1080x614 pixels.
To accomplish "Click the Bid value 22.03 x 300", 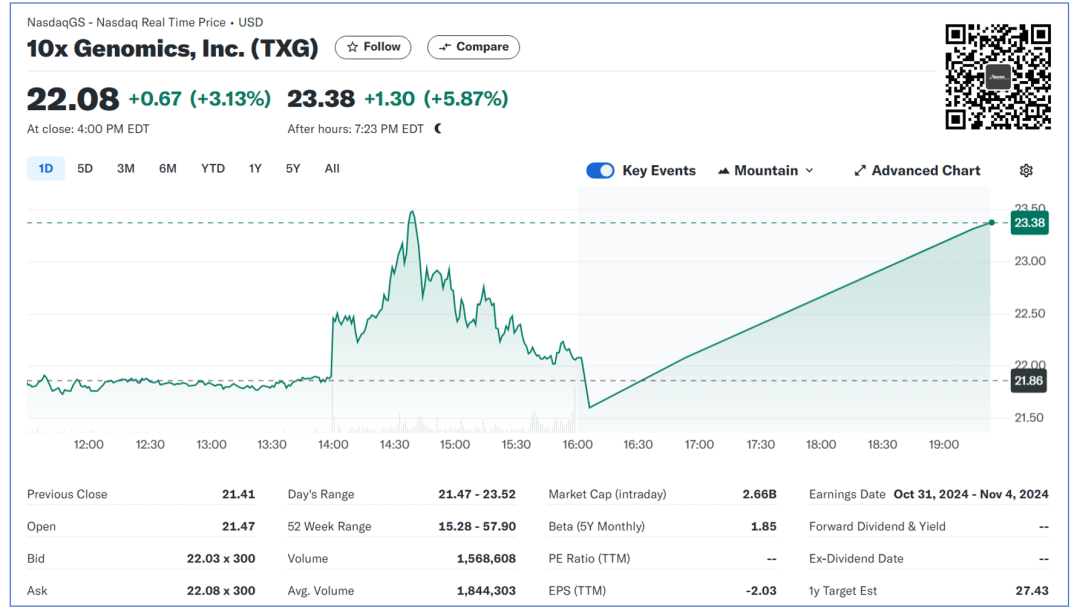I will 221,558.
